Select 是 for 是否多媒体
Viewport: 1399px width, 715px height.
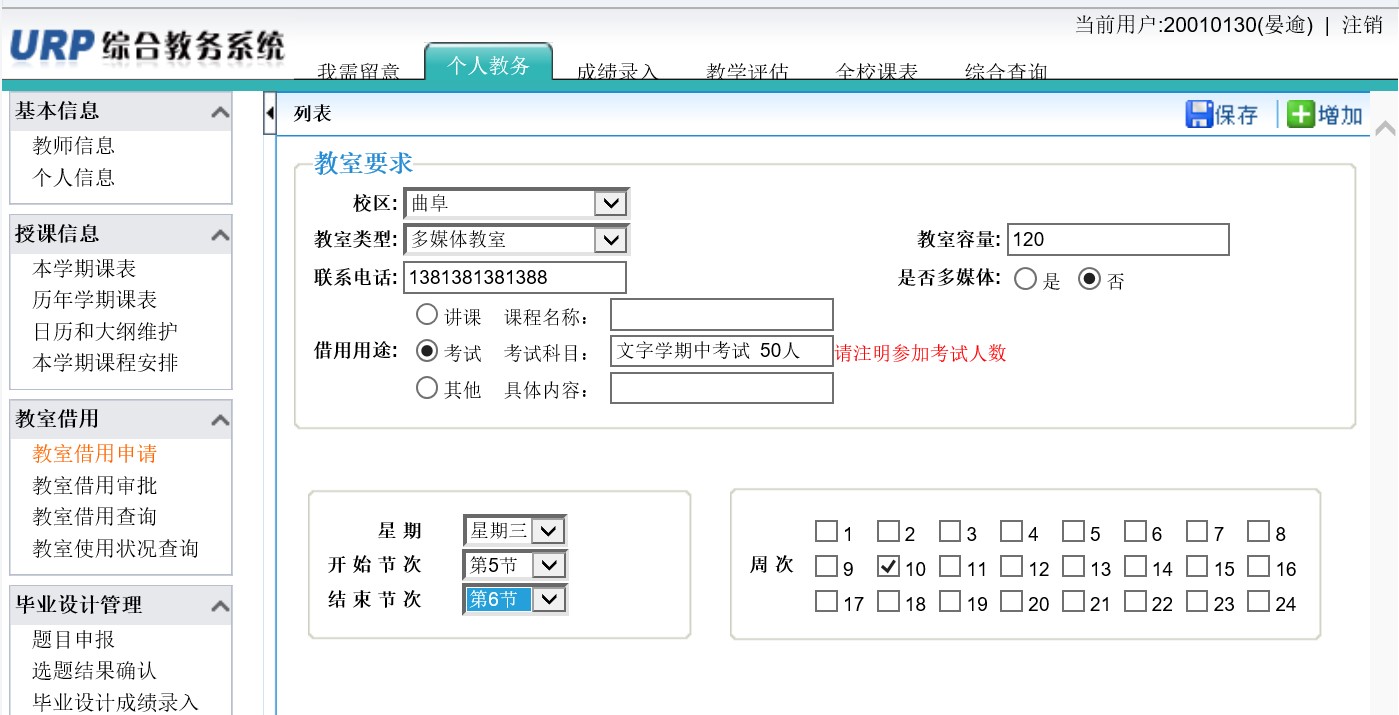click(1025, 279)
